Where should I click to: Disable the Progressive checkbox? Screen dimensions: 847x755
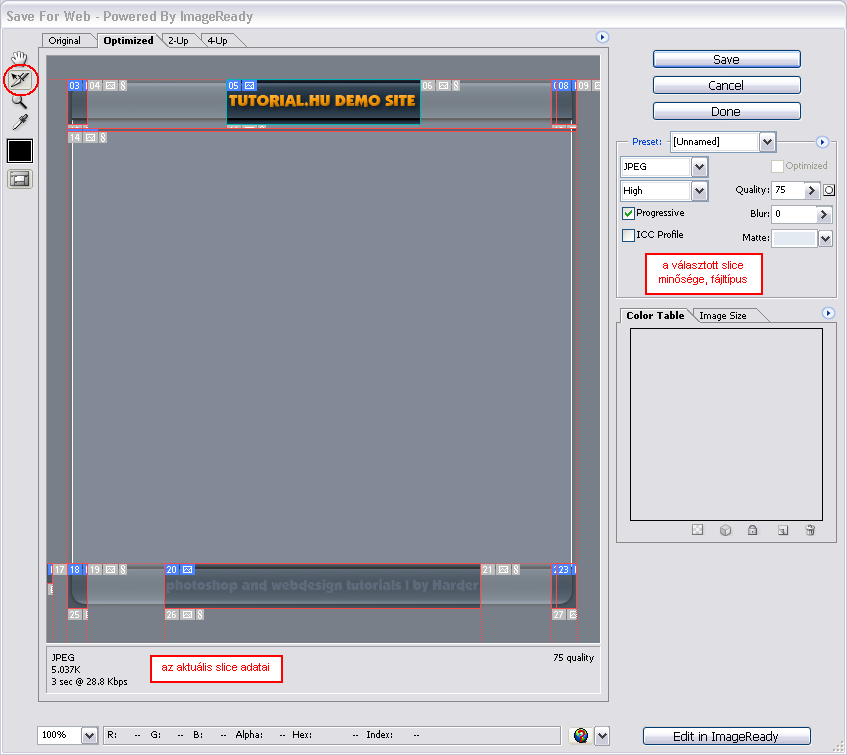pos(628,213)
